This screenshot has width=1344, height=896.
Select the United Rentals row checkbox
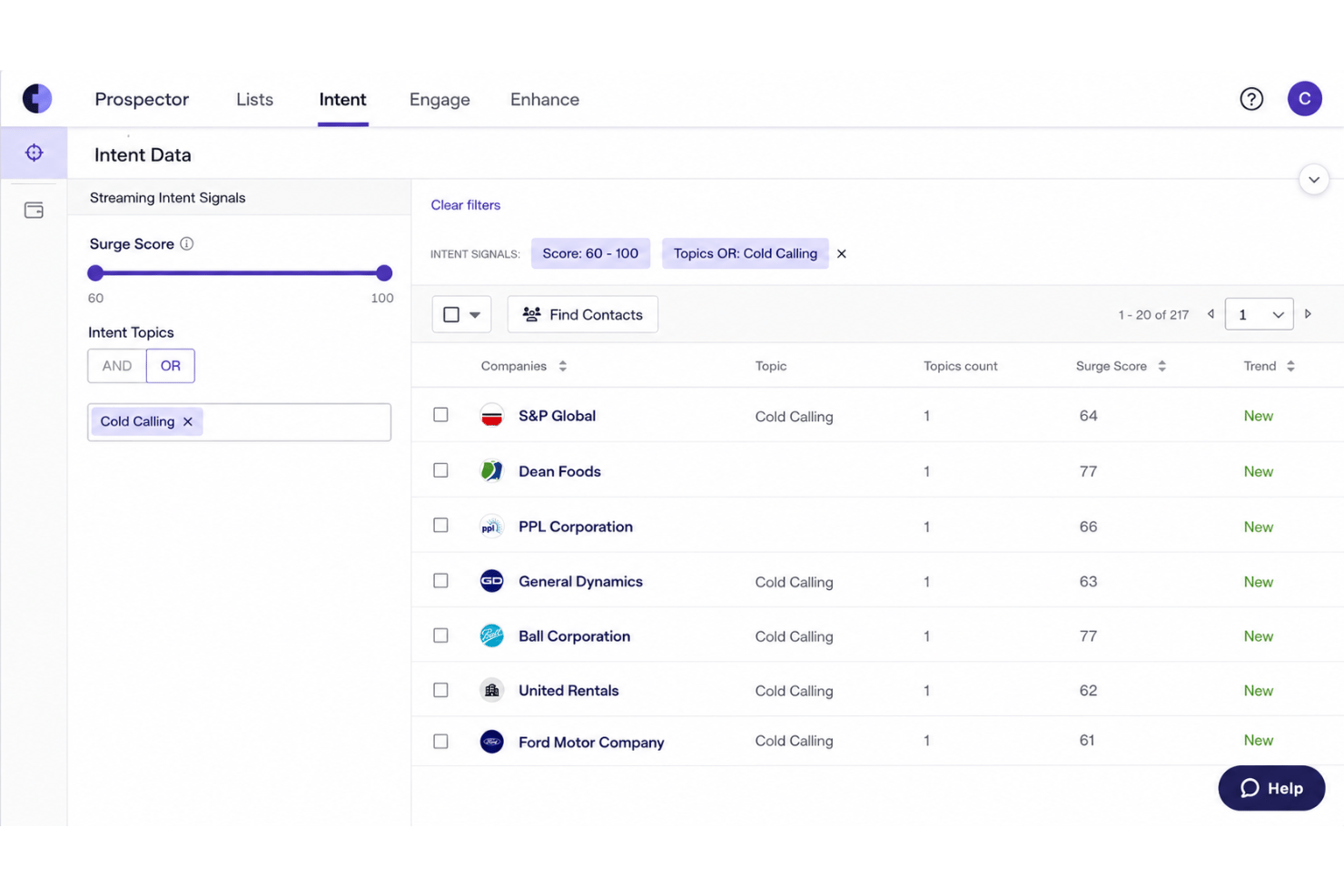click(440, 690)
